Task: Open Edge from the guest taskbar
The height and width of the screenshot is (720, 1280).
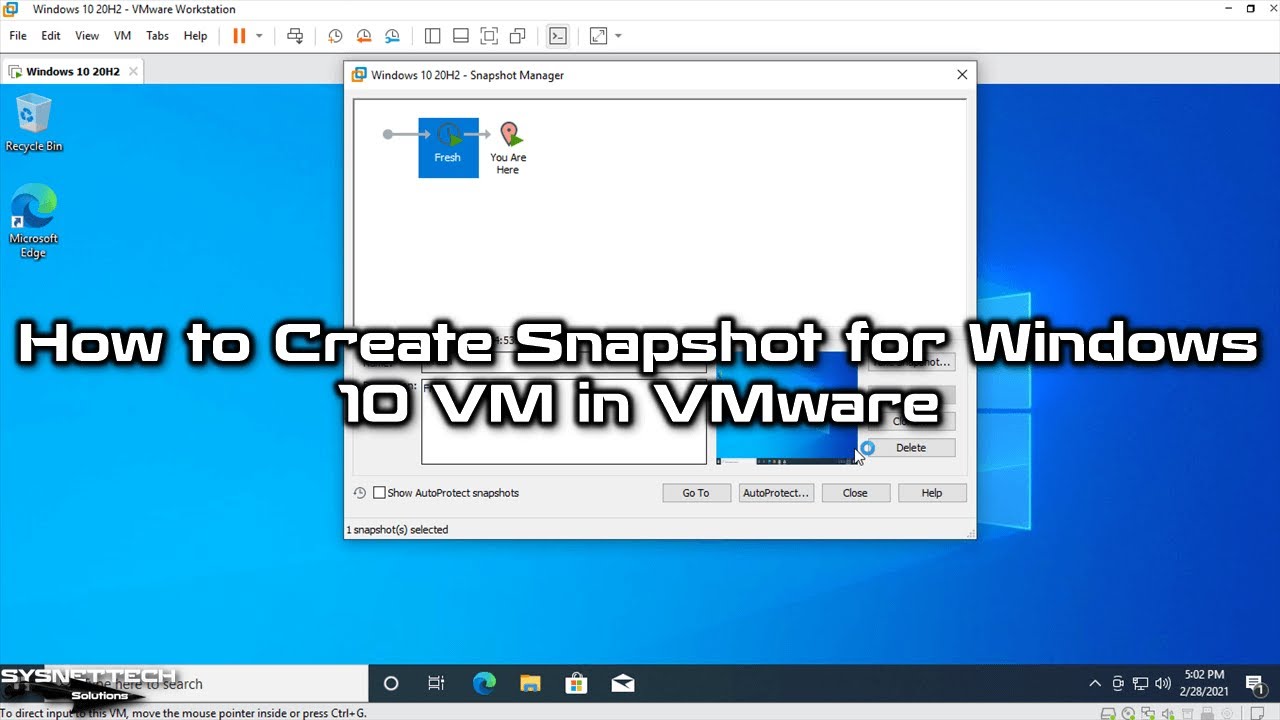Action: 484,684
